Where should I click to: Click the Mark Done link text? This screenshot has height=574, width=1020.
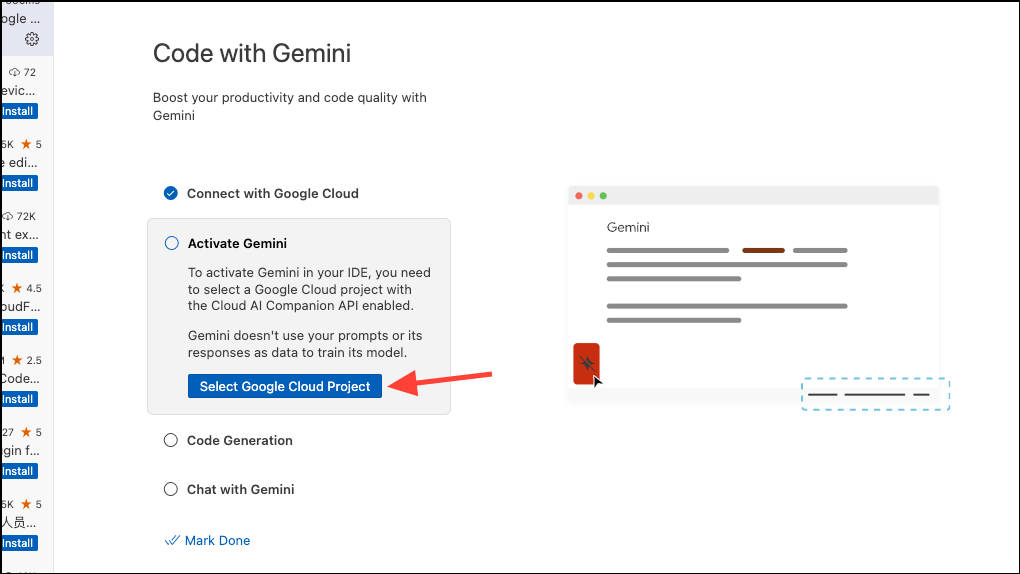pyautogui.click(x=217, y=541)
